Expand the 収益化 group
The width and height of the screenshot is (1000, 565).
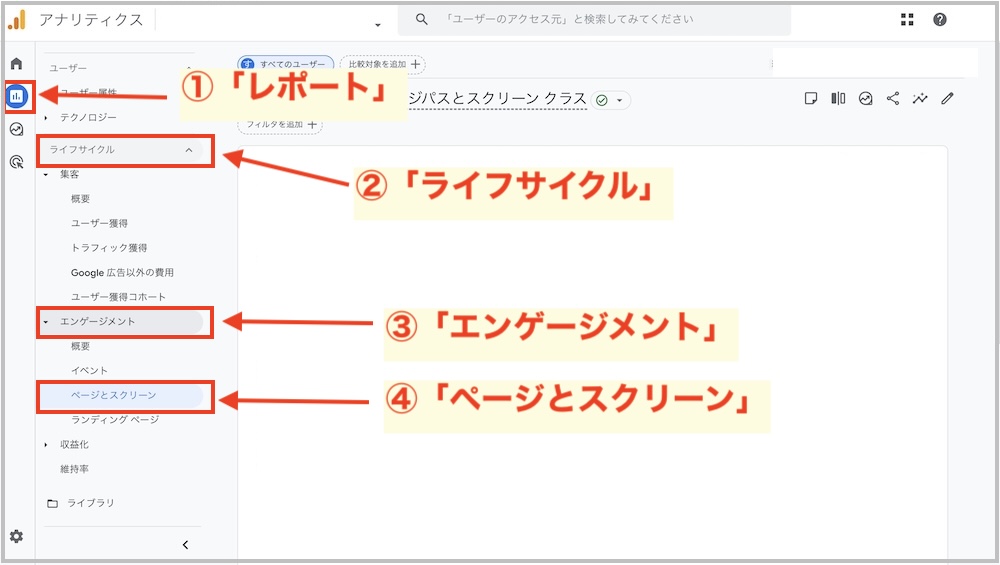point(46,444)
